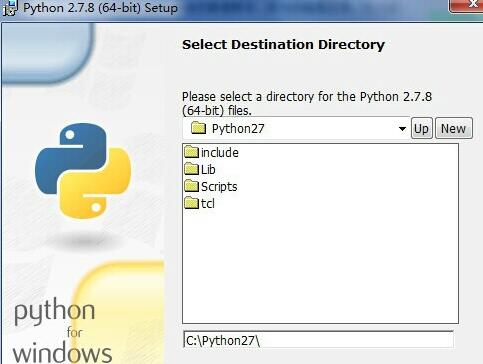Click the 'include' folder name text

[220, 153]
